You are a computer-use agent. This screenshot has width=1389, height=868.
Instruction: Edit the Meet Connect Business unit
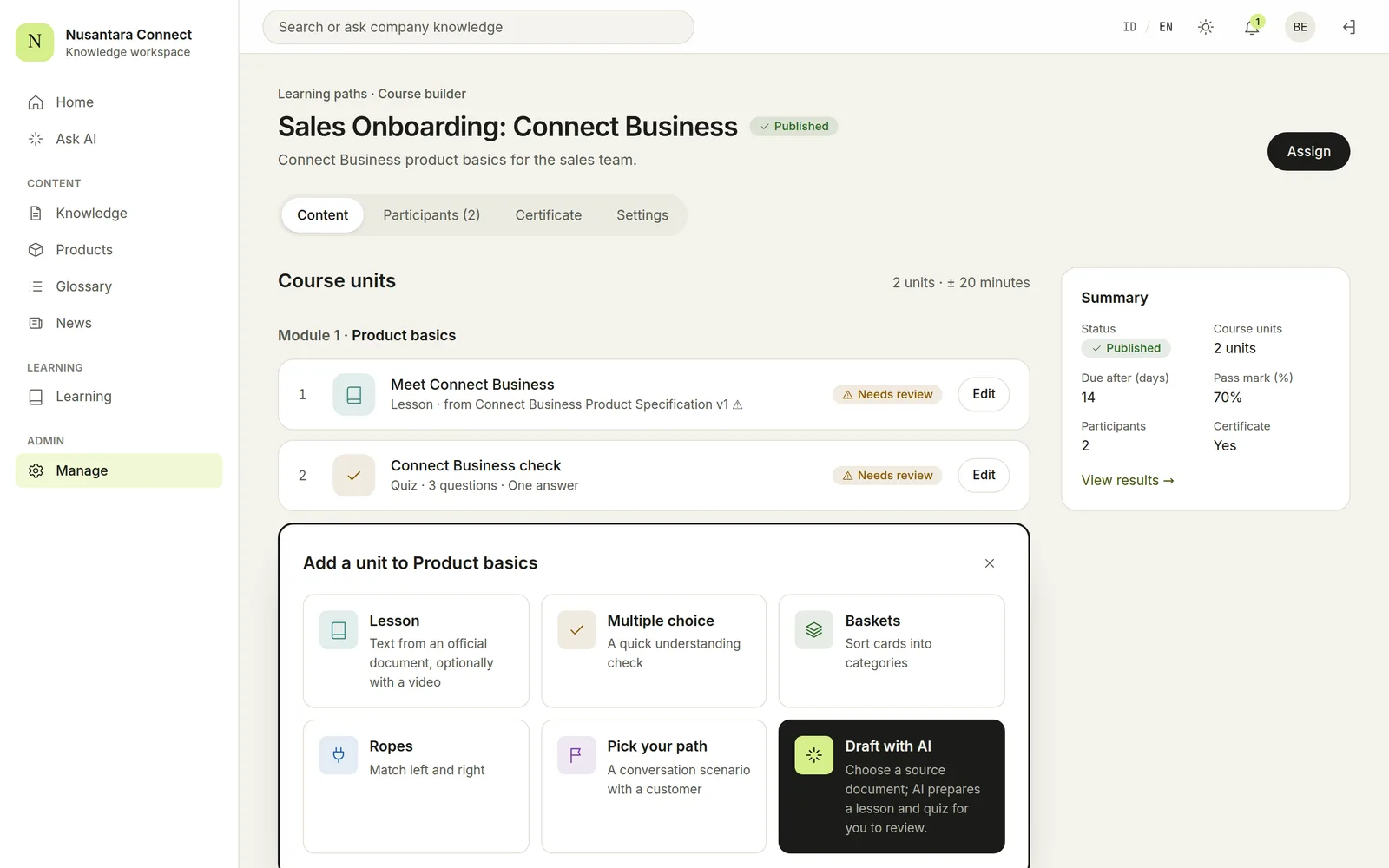click(x=984, y=394)
